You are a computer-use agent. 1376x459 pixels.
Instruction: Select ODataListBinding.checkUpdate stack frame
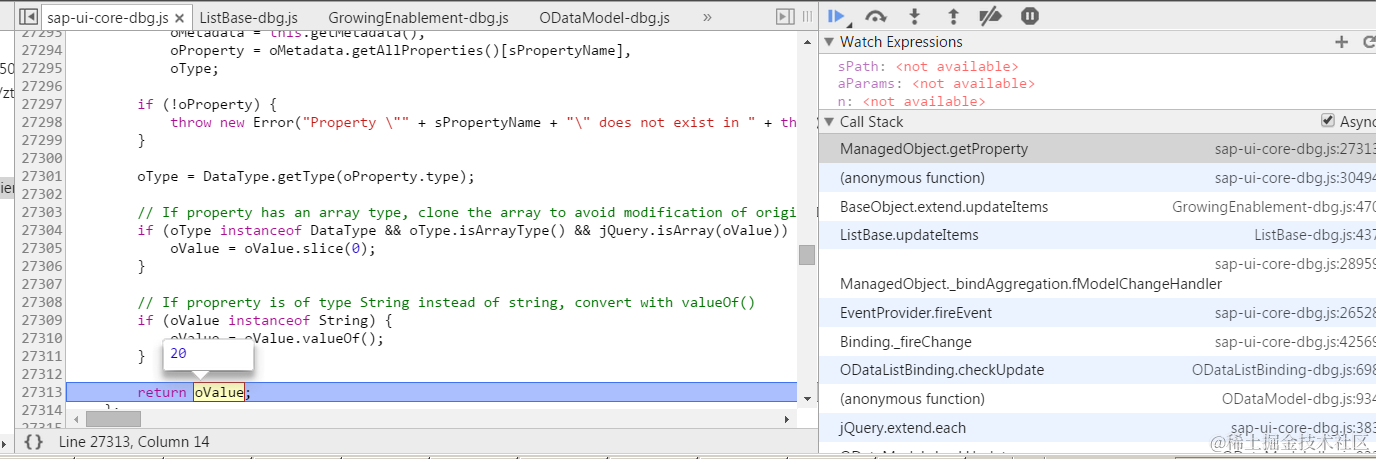tap(1097, 370)
